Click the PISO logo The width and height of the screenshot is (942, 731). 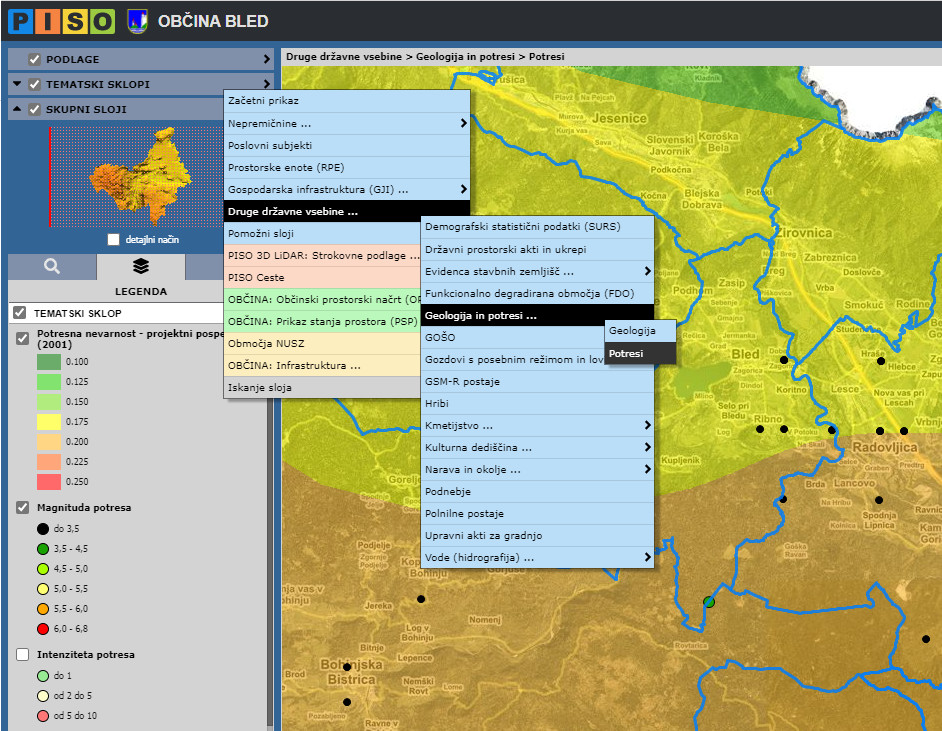point(61,20)
